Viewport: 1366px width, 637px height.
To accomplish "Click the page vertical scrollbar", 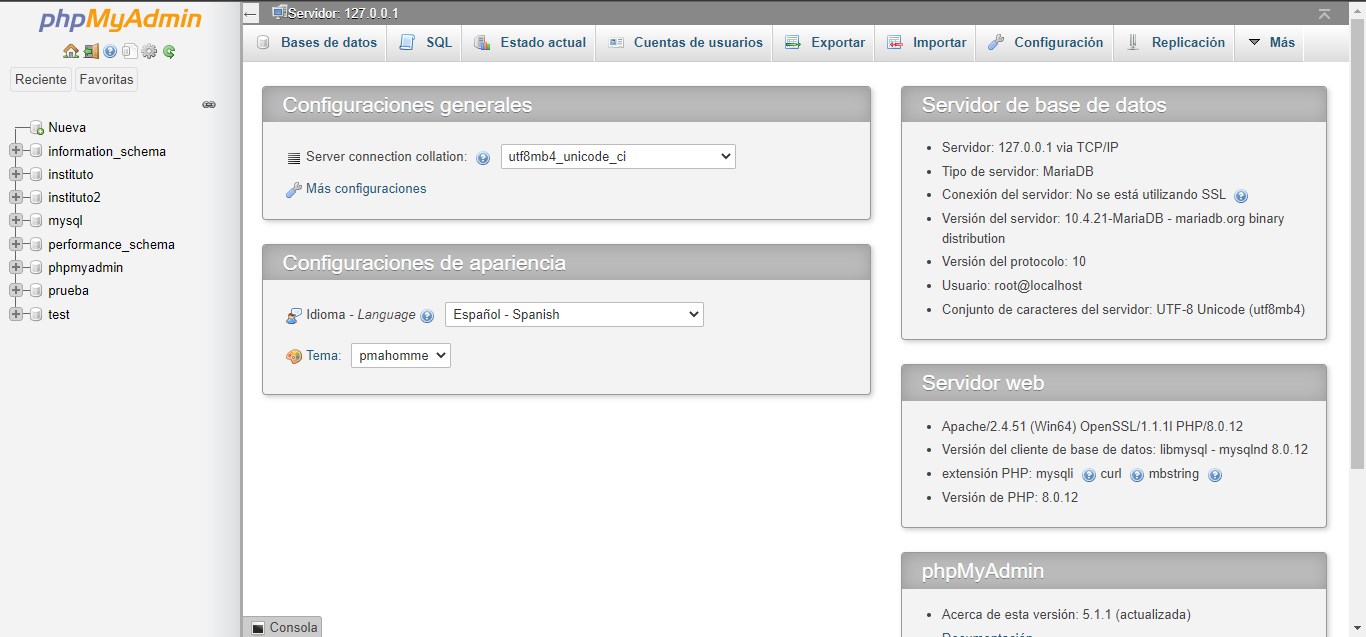I will (x=1358, y=245).
